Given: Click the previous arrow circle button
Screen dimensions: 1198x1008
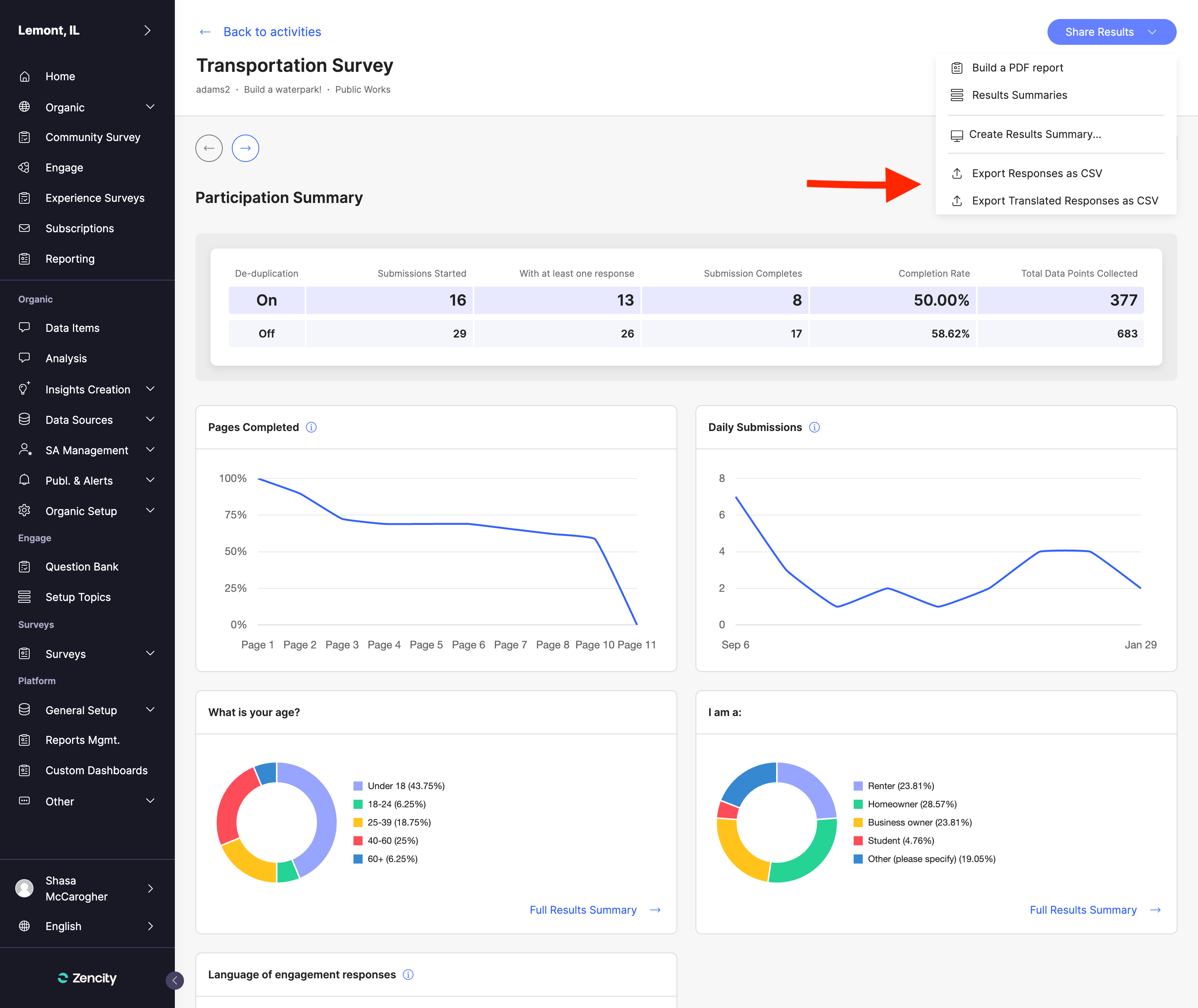Looking at the screenshot, I should pyautogui.click(x=209, y=149).
